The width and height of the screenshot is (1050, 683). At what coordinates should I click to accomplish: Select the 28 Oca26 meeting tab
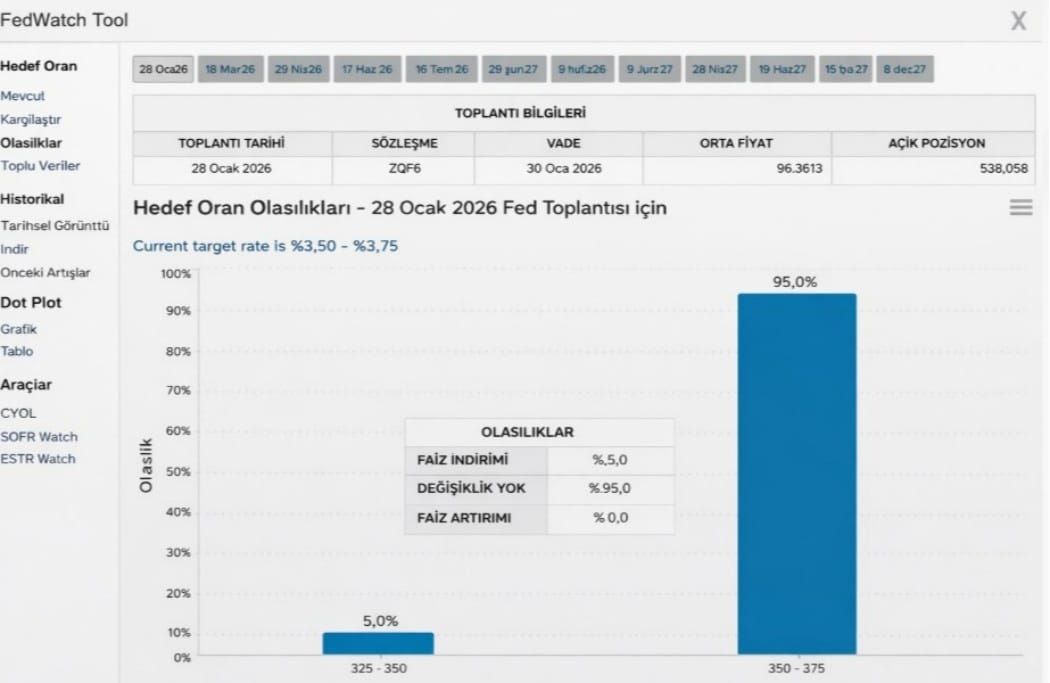pyautogui.click(x=163, y=69)
